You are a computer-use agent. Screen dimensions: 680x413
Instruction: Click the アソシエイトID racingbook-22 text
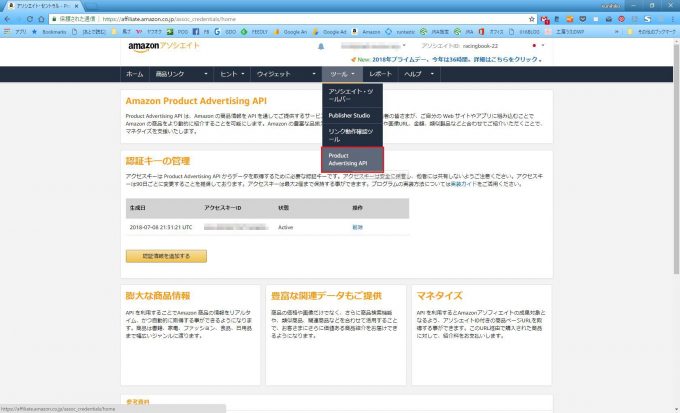pos(460,46)
